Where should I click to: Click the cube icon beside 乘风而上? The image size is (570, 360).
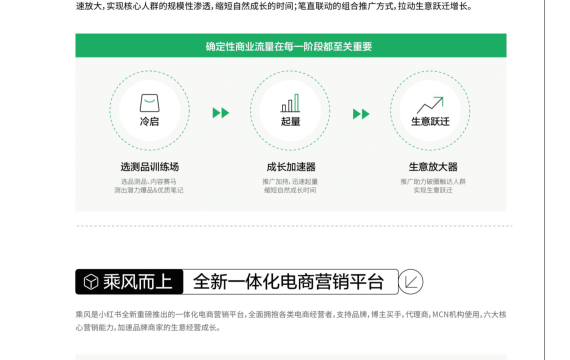coord(91,282)
